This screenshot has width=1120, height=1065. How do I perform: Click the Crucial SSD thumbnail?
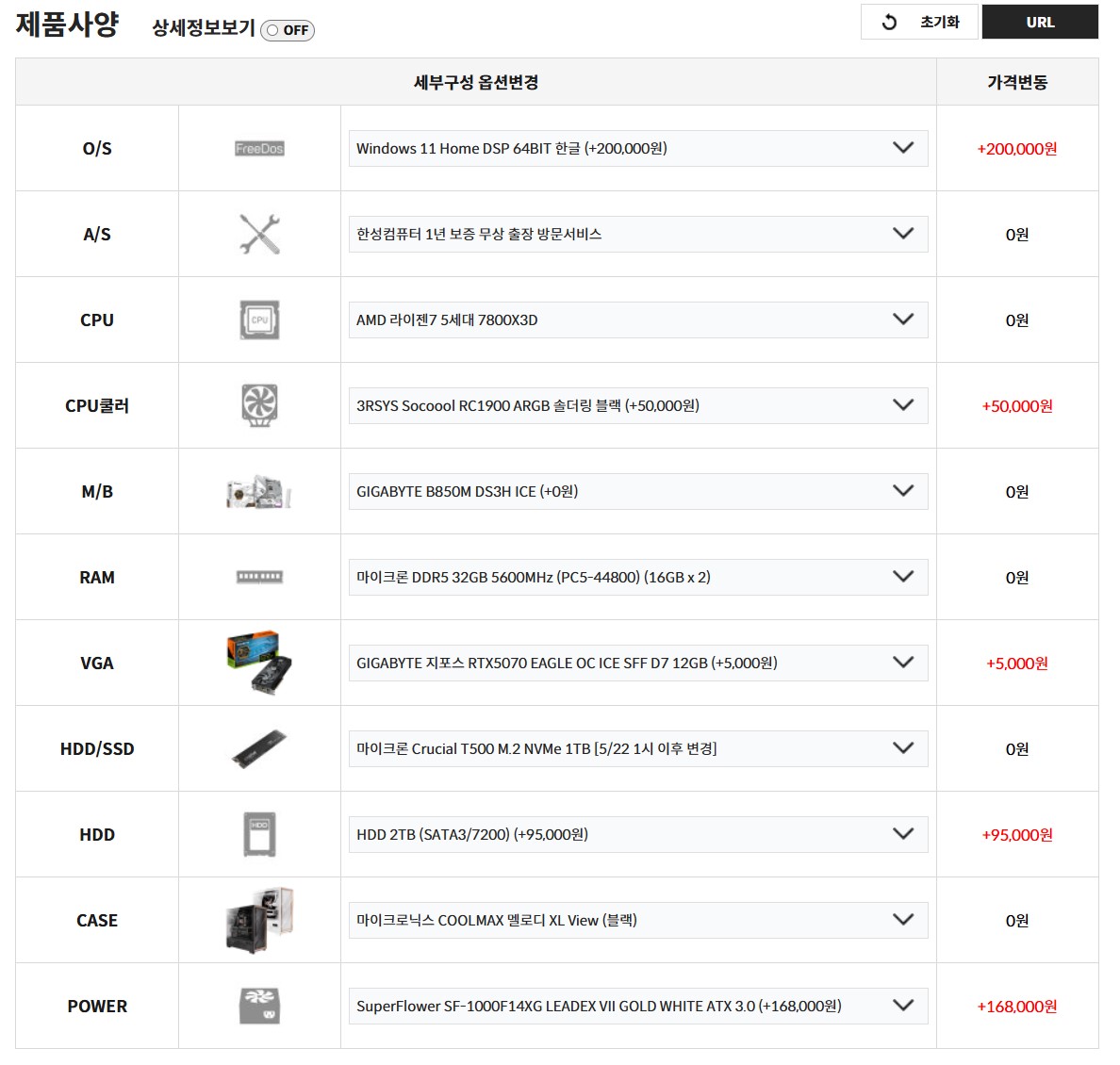coord(259,748)
